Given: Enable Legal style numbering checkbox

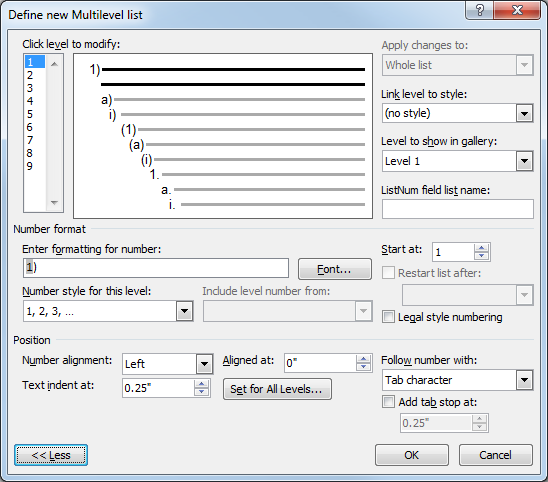Looking at the screenshot, I should point(388,317).
